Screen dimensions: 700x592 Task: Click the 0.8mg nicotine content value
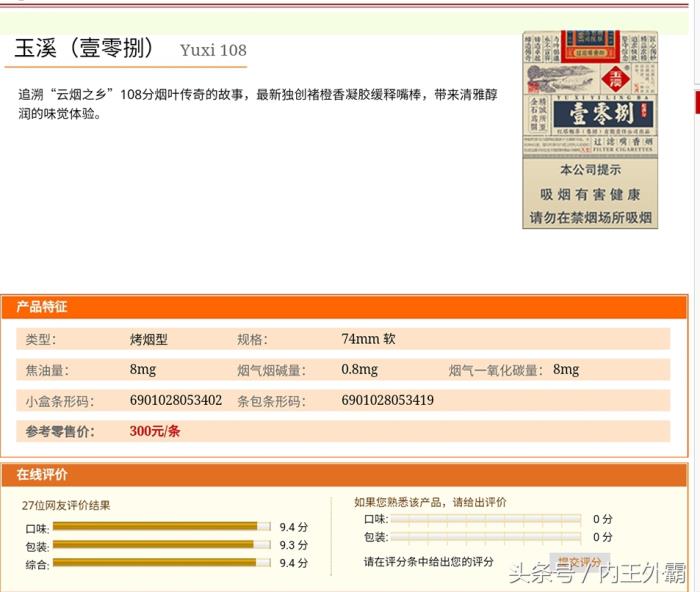point(359,370)
